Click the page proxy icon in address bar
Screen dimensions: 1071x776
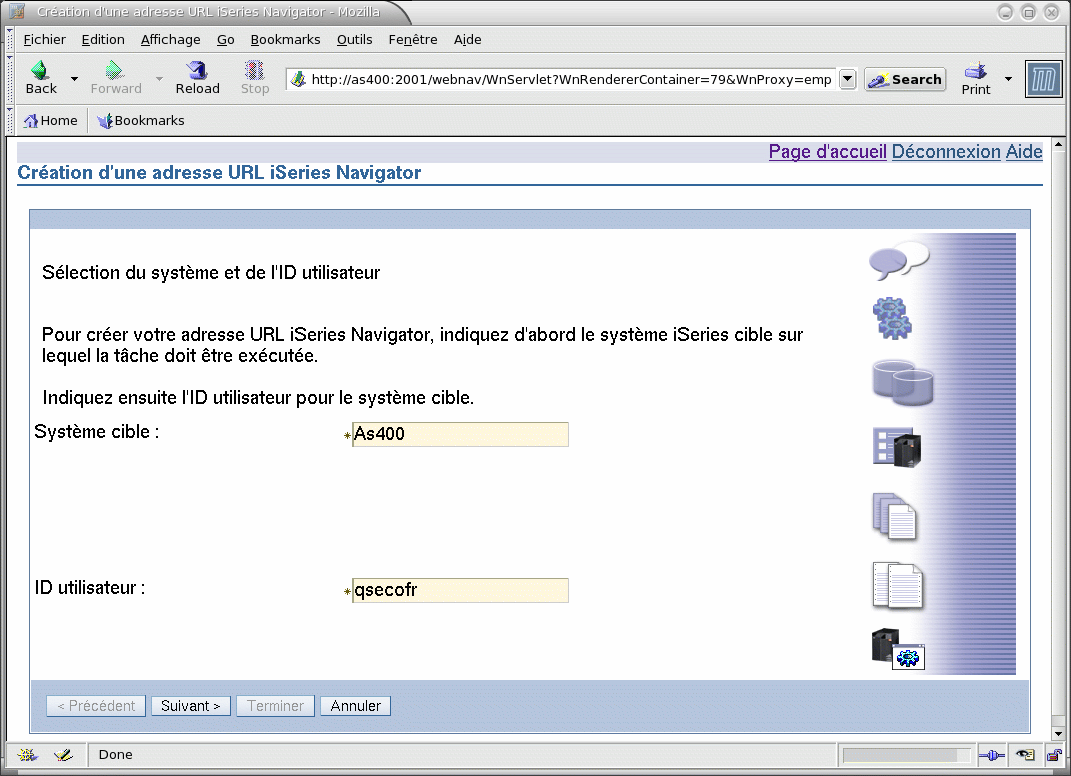[298, 79]
